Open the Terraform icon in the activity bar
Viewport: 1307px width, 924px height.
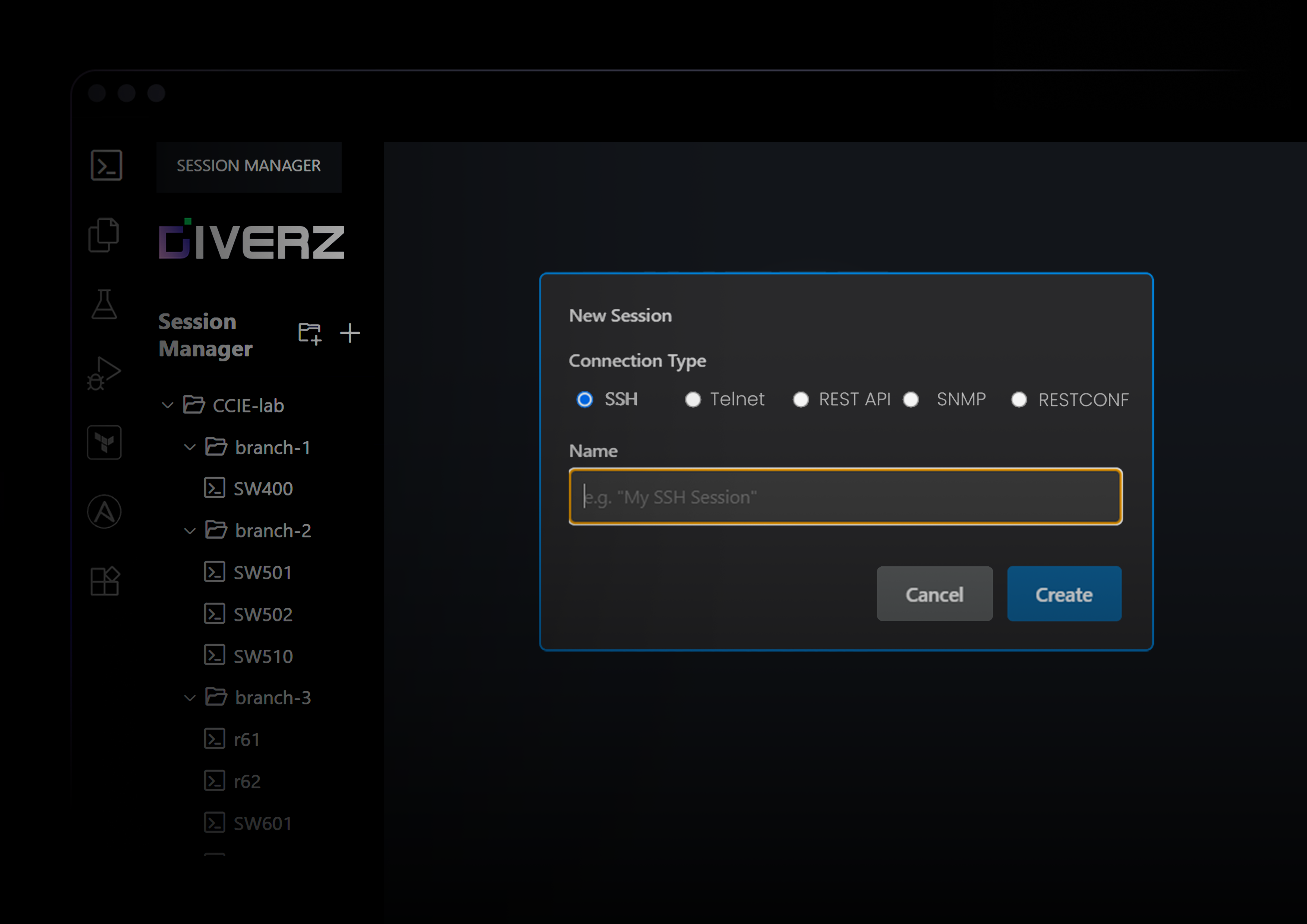(x=104, y=442)
